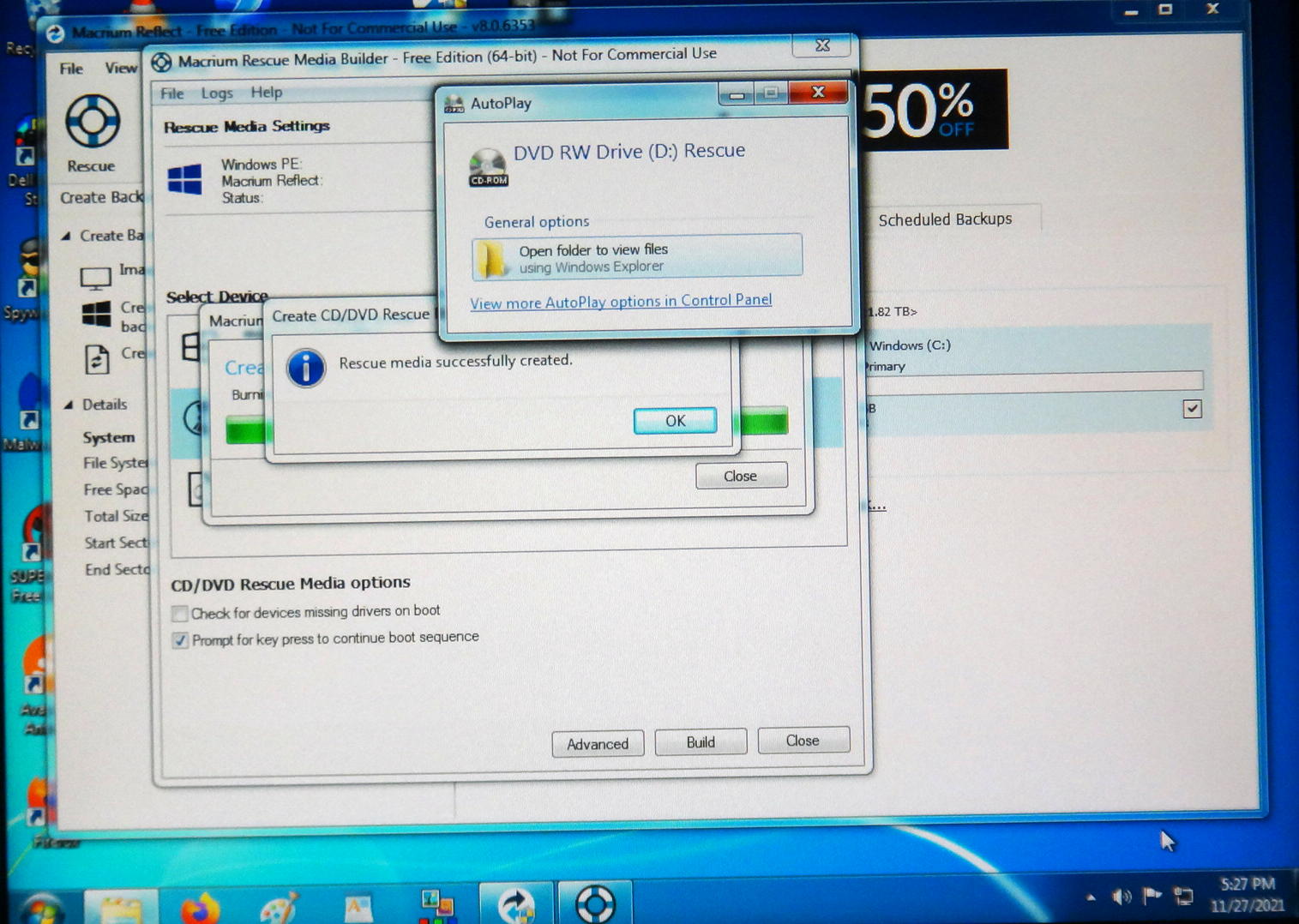Open the File menu in Rescue Media Builder

point(172,93)
